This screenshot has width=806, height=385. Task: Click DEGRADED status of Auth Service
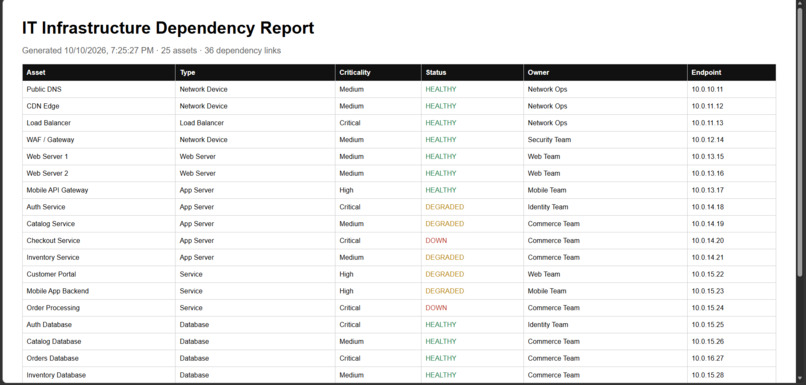coord(445,207)
